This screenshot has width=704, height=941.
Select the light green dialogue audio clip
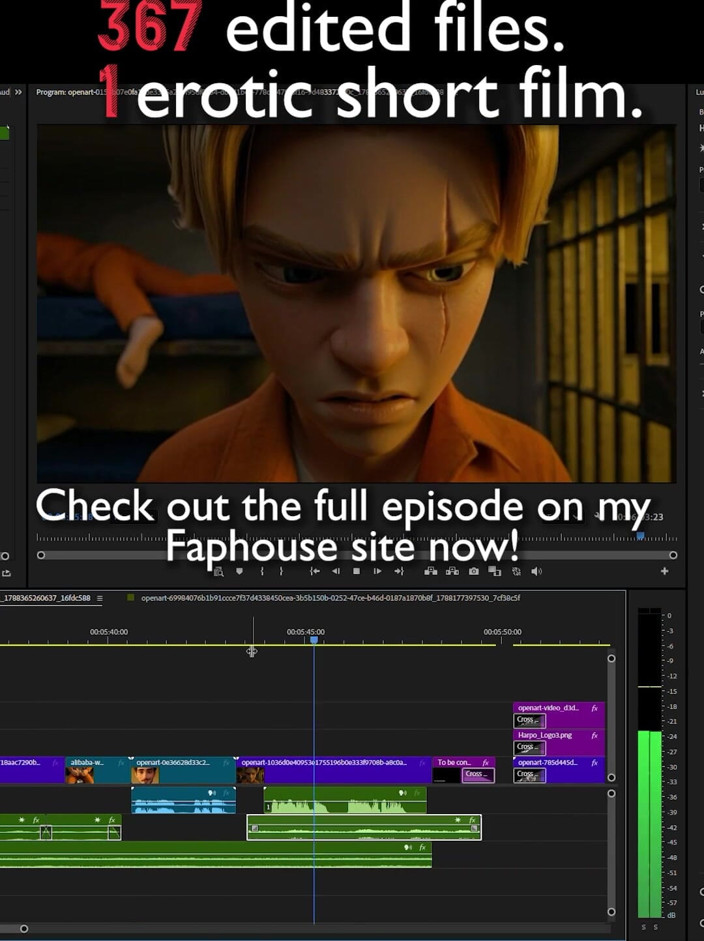(345, 801)
